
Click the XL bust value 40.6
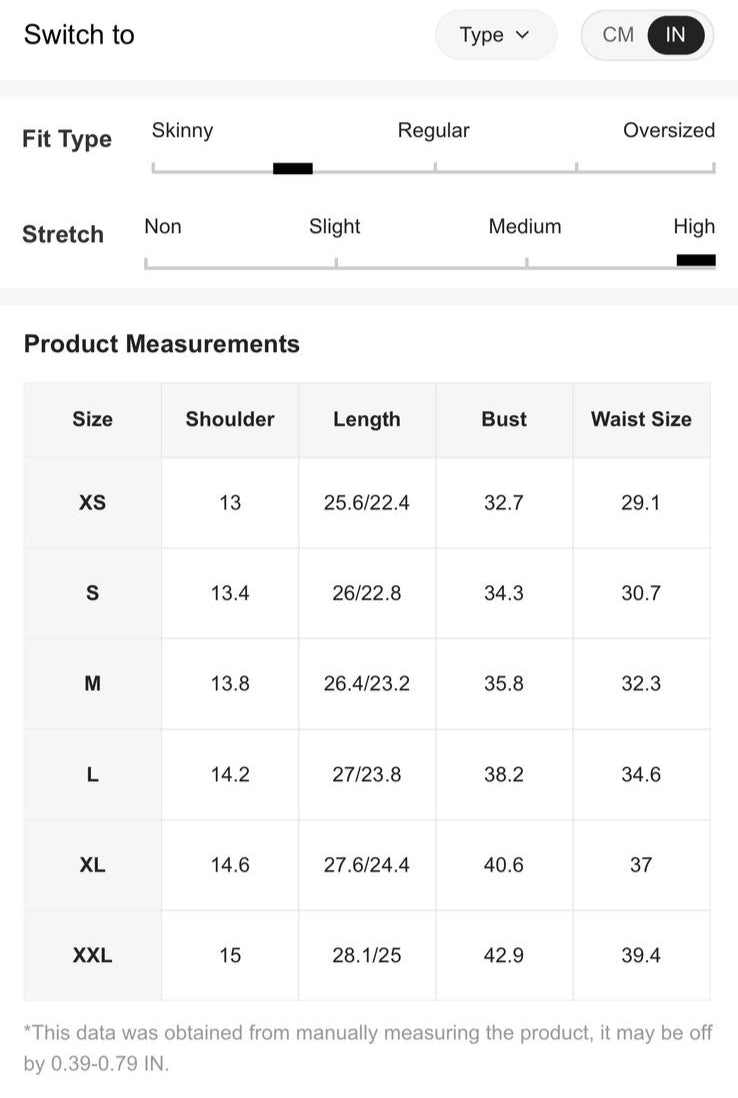coord(503,865)
